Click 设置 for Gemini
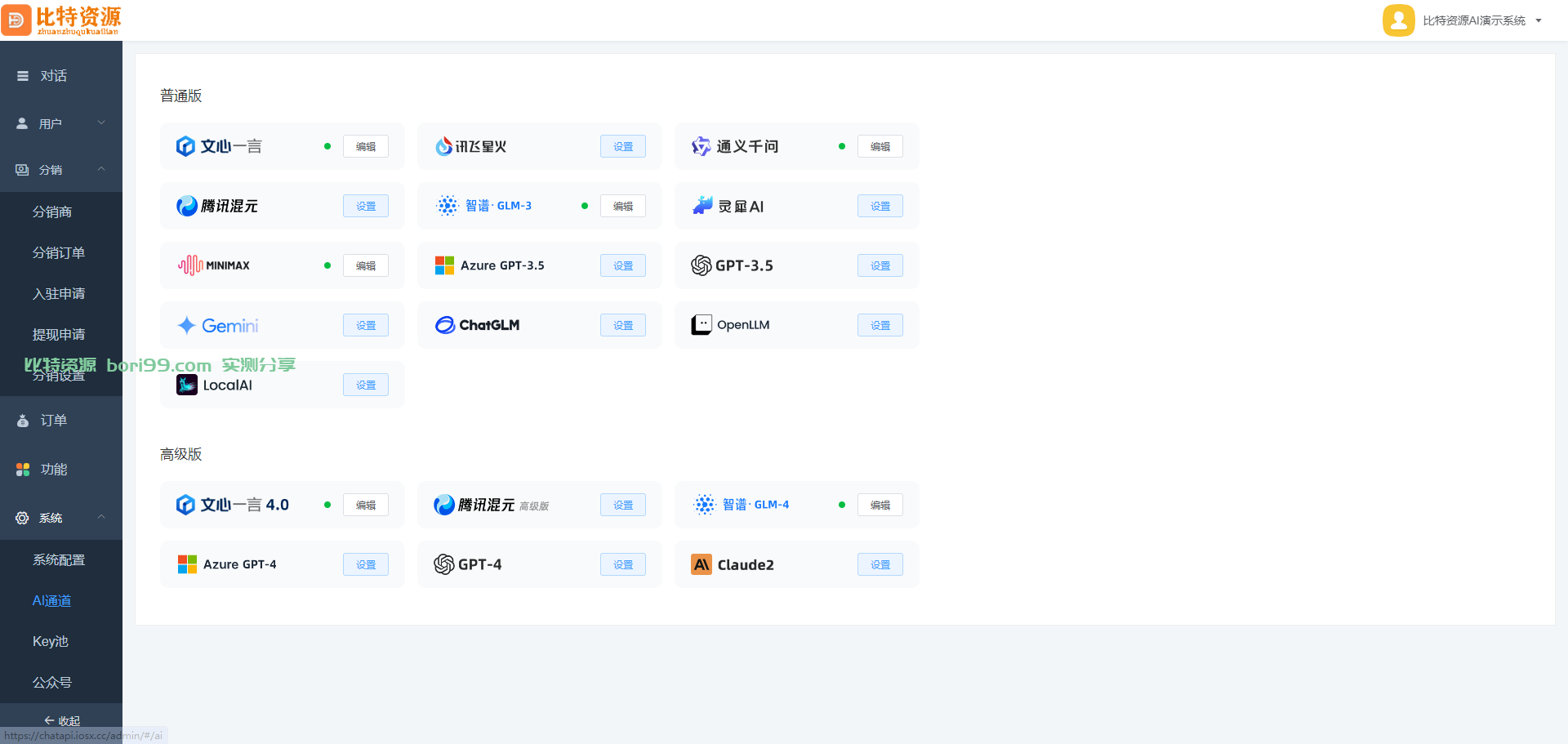Screen dimensions: 1568x744 [366, 325]
